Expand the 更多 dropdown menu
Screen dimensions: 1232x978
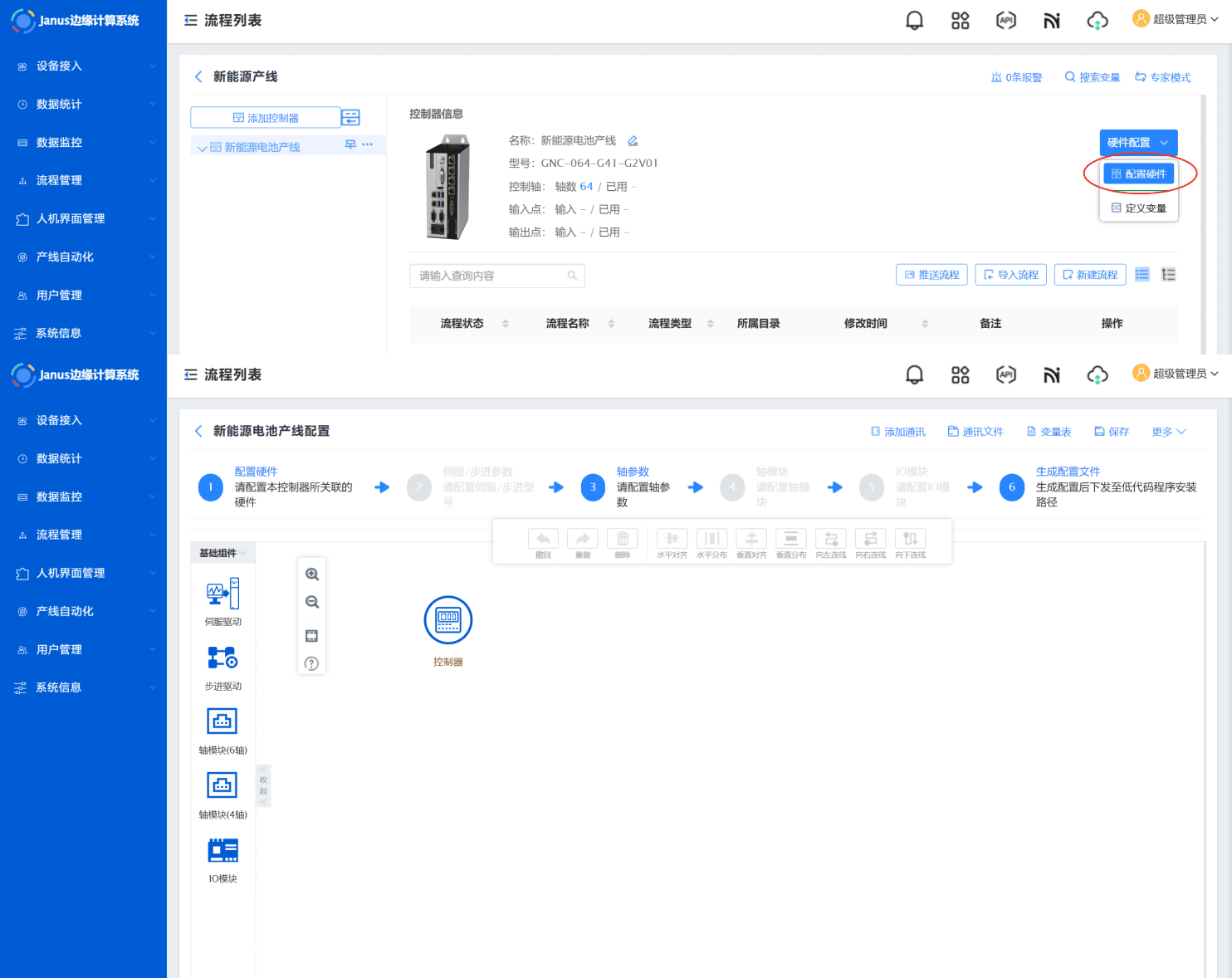(x=1168, y=432)
